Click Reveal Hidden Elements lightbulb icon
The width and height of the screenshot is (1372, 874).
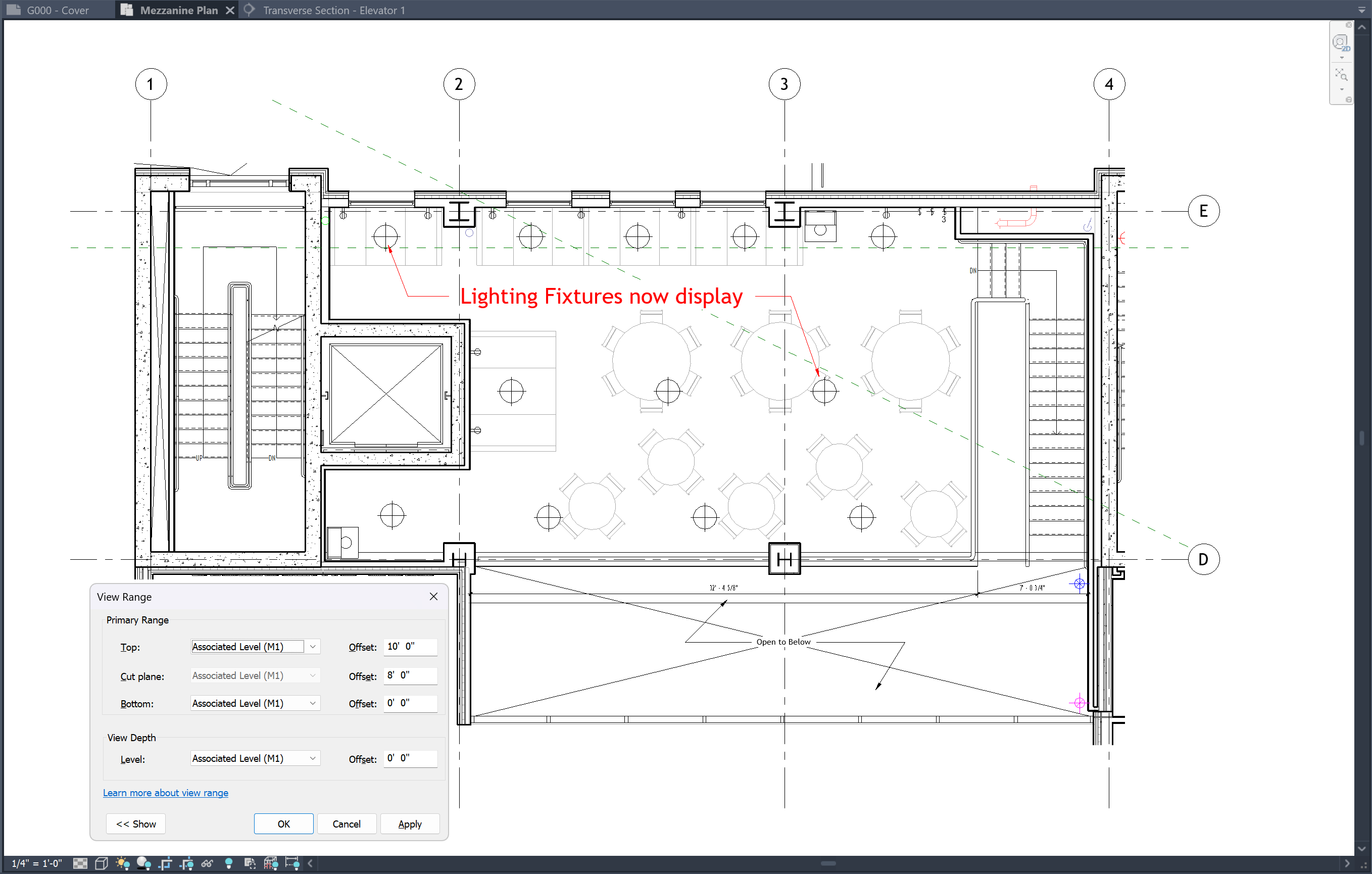pyautogui.click(x=228, y=863)
